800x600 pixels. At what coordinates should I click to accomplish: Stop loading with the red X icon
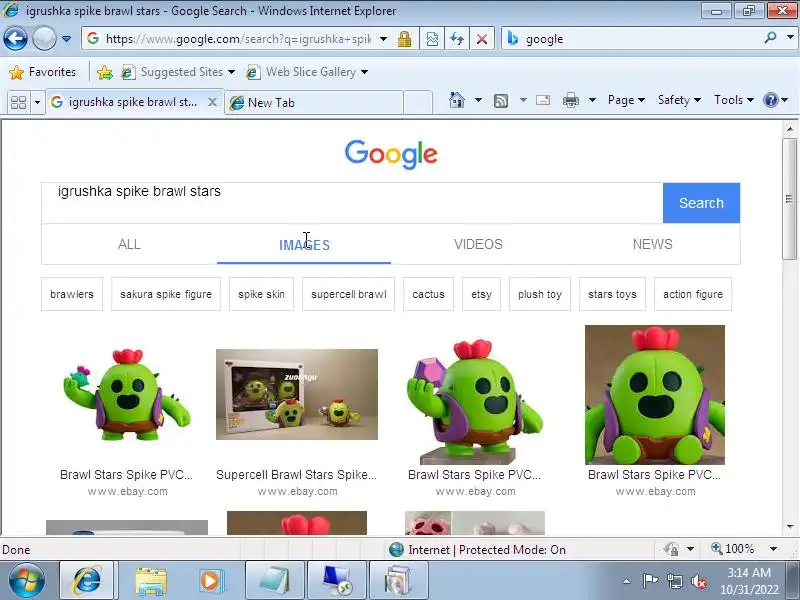[482, 39]
